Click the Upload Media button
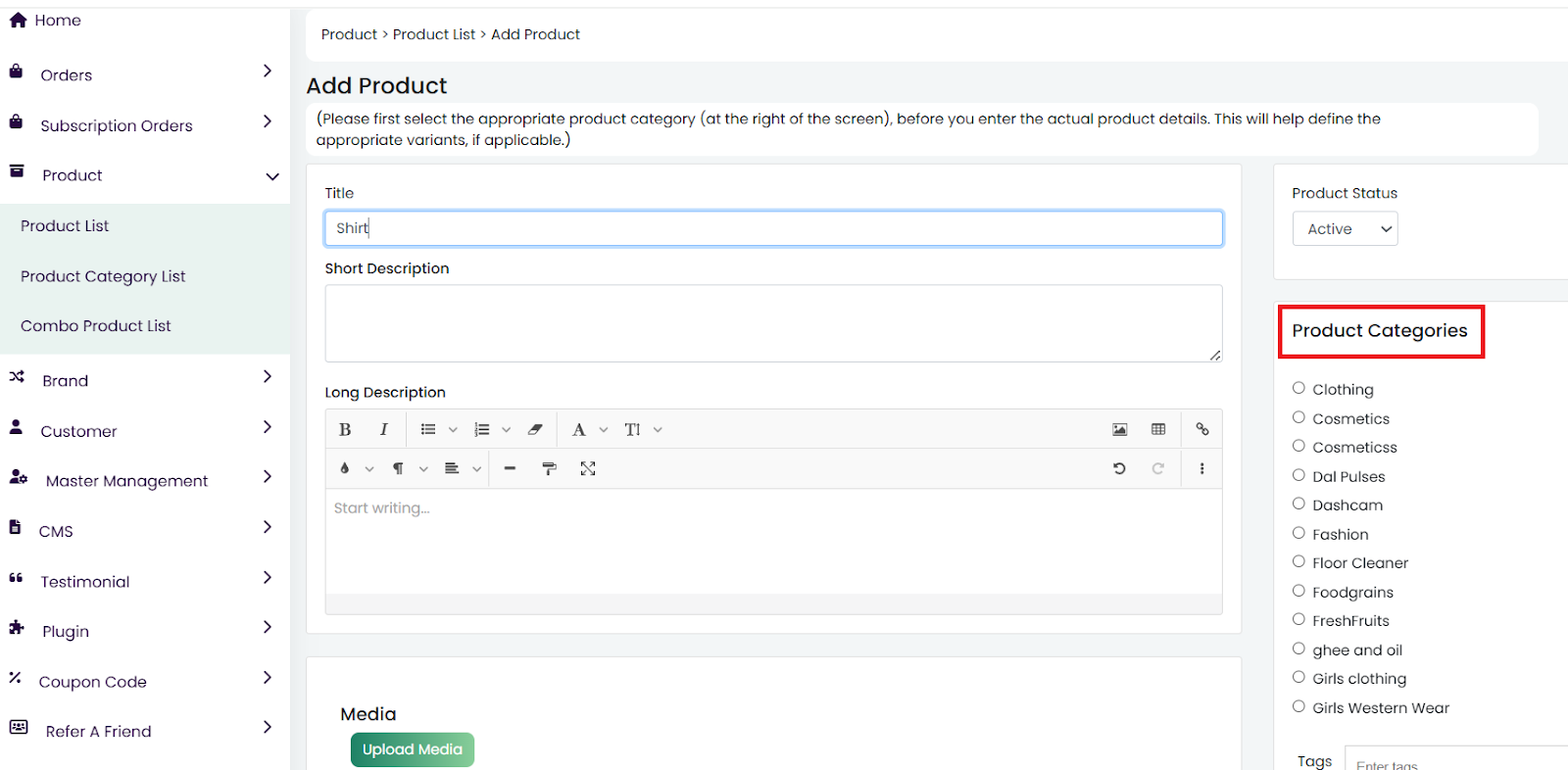 click(x=412, y=749)
